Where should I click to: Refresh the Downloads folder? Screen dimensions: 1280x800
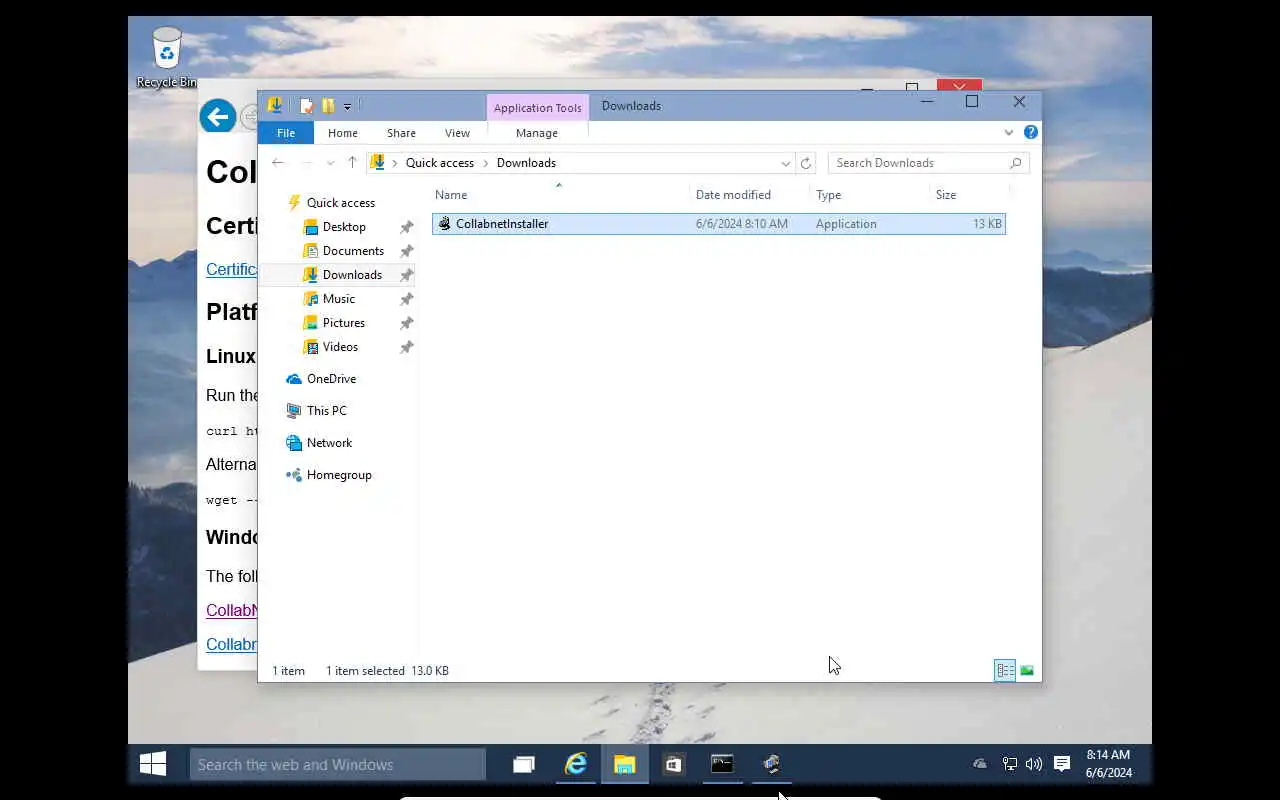[x=806, y=163]
